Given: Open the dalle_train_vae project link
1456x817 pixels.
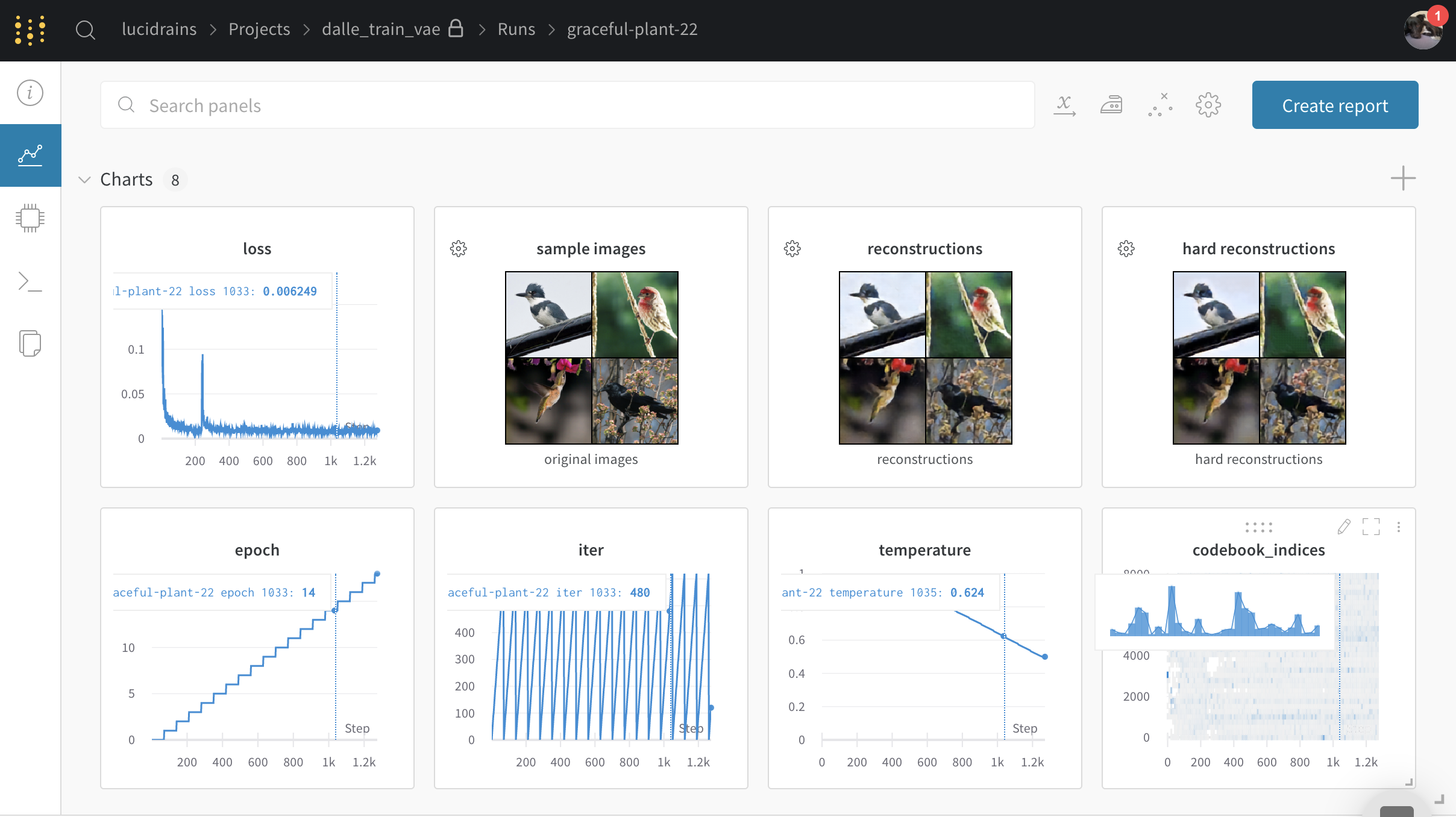Looking at the screenshot, I should [x=381, y=29].
